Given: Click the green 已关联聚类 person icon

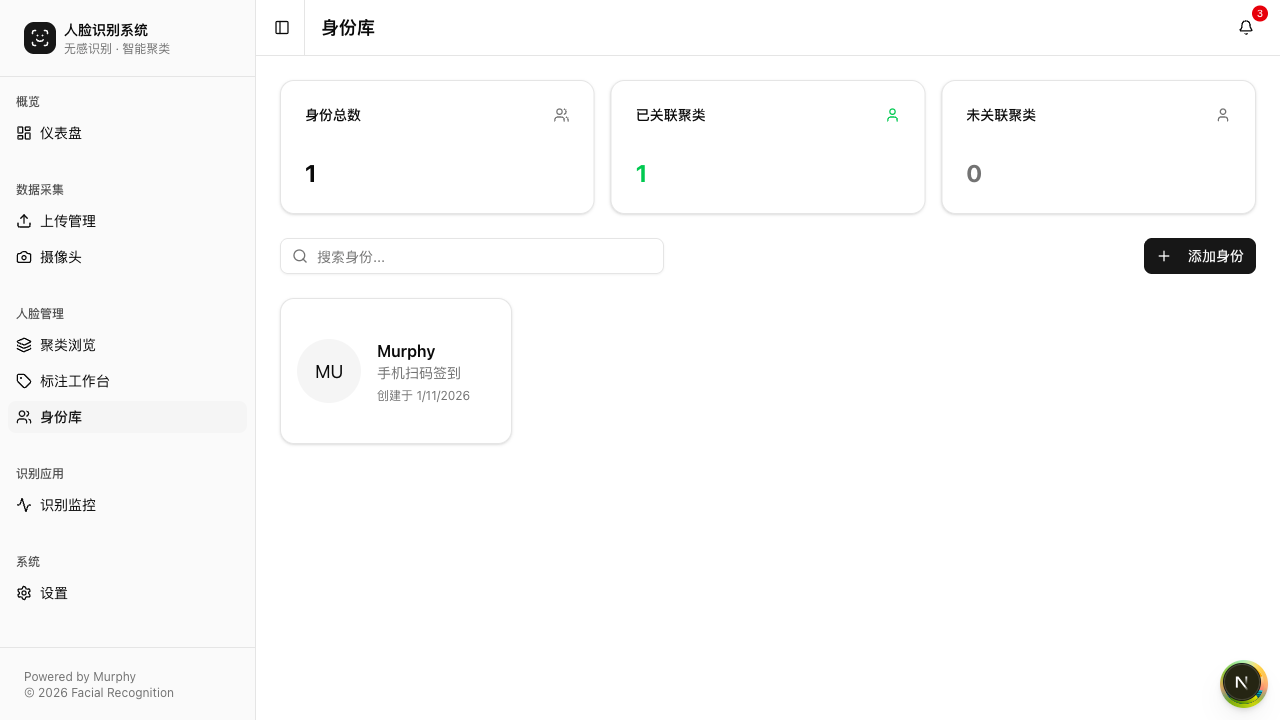Looking at the screenshot, I should tap(892, 115).
